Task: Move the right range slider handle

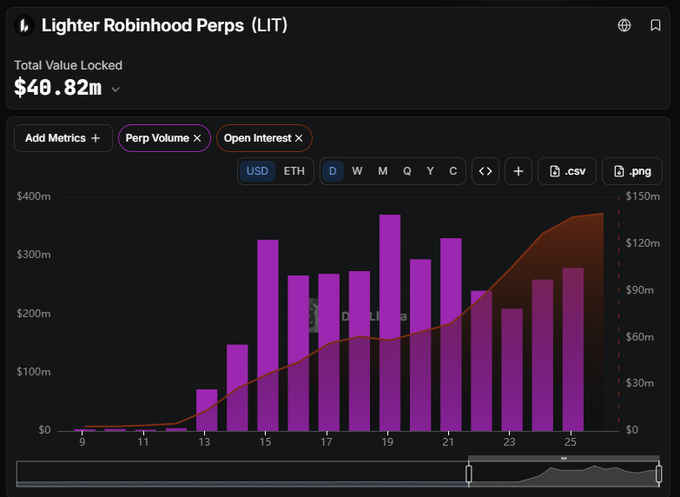Action: [659, 474]
